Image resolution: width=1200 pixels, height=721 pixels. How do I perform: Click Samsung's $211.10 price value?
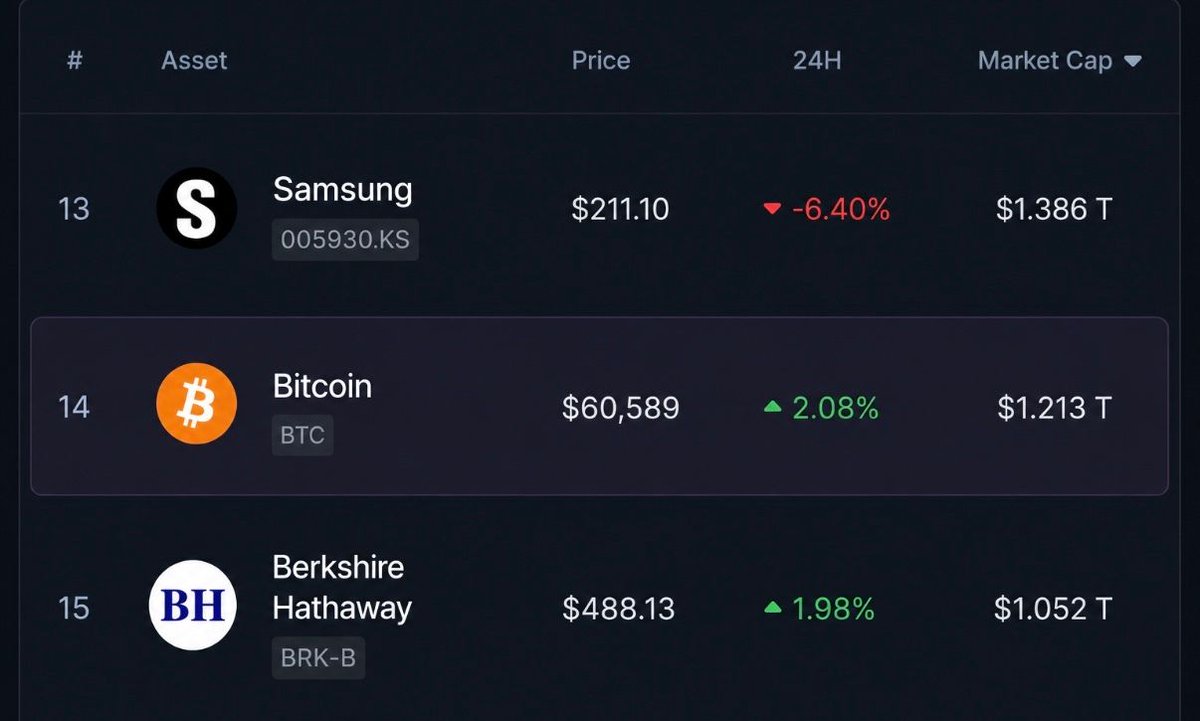click(x=620, y=209)
